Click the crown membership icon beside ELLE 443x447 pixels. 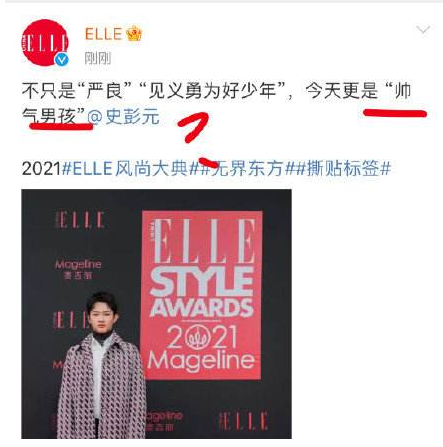pyautogui.click(x=134, y=33)
